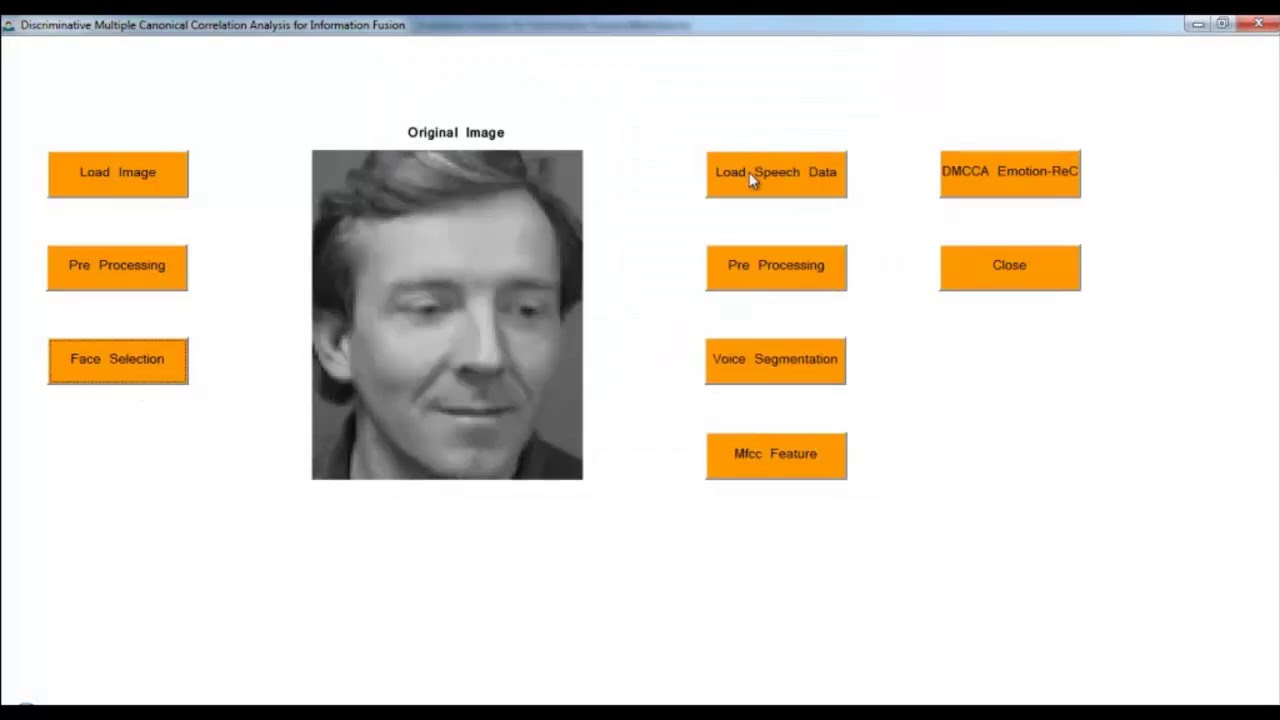
Task: Run DMCCA Emotion-ReC
Action: (x=1010, y=174)
